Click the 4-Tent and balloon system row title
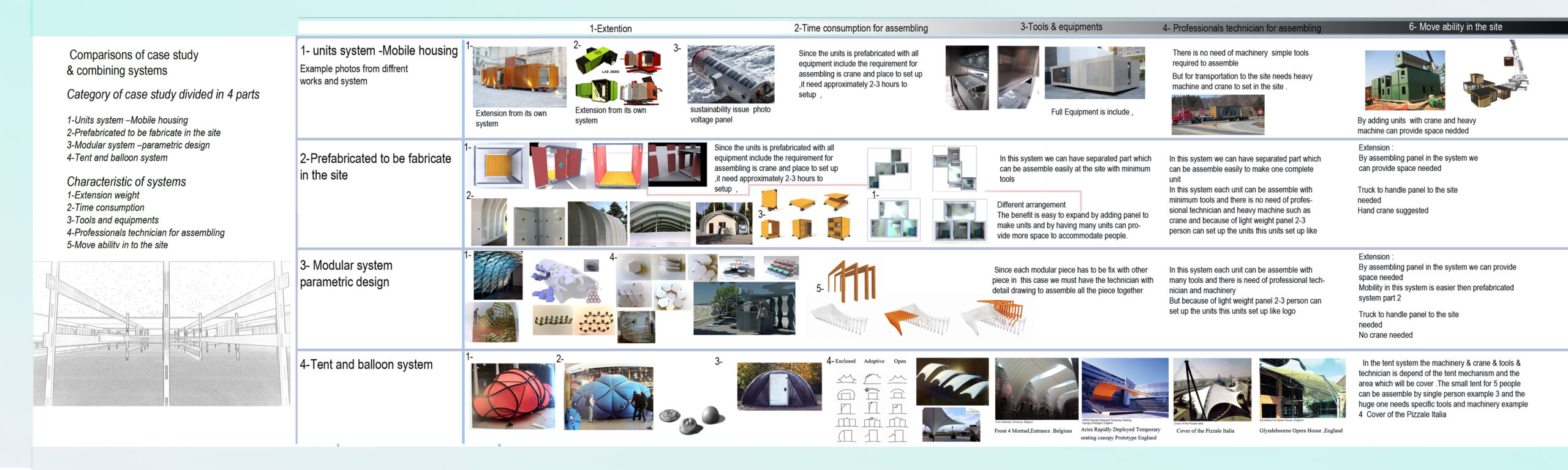 pyautogui.click(x=366, y=365)
